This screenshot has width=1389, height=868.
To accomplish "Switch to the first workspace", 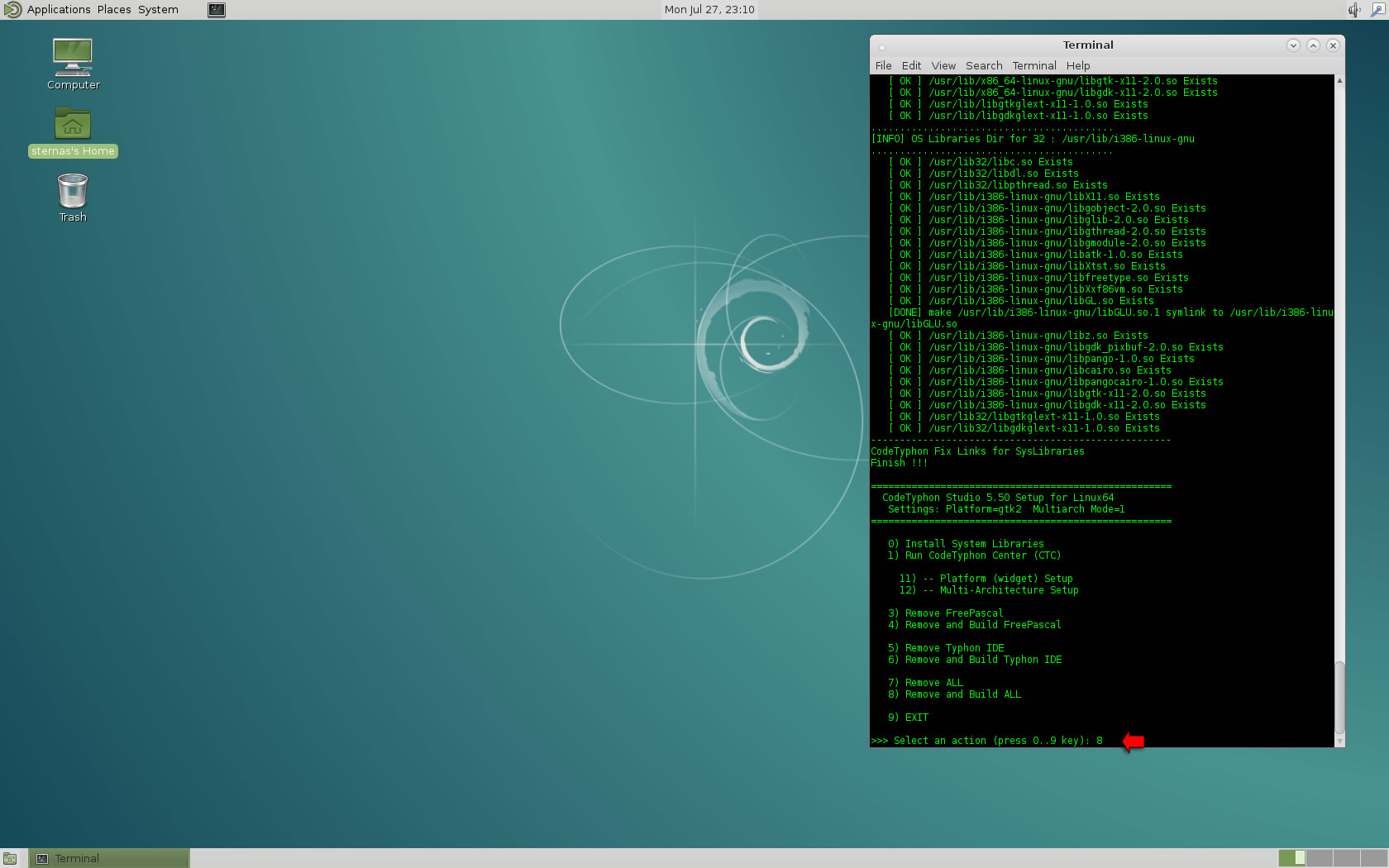I will pyautogui.click(x=1292, y=858).
